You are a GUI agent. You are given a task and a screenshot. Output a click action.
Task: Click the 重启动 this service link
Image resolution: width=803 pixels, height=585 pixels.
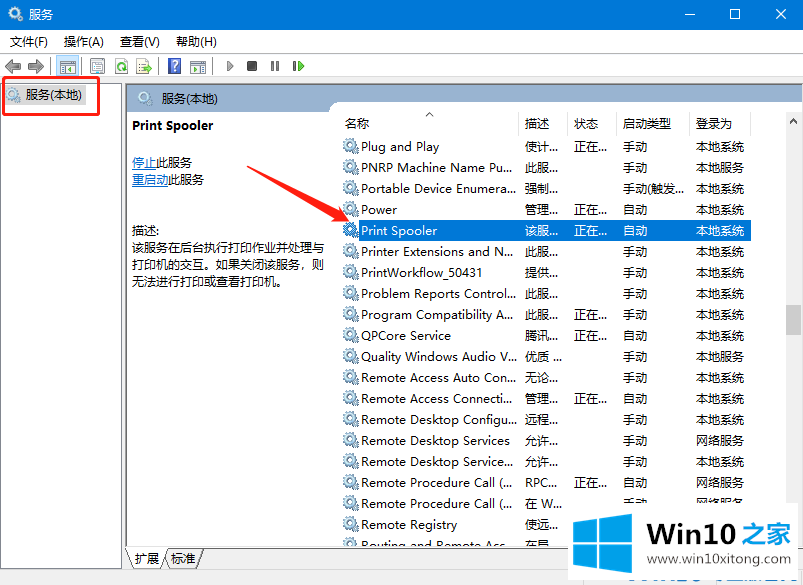[x=150, y=180]
